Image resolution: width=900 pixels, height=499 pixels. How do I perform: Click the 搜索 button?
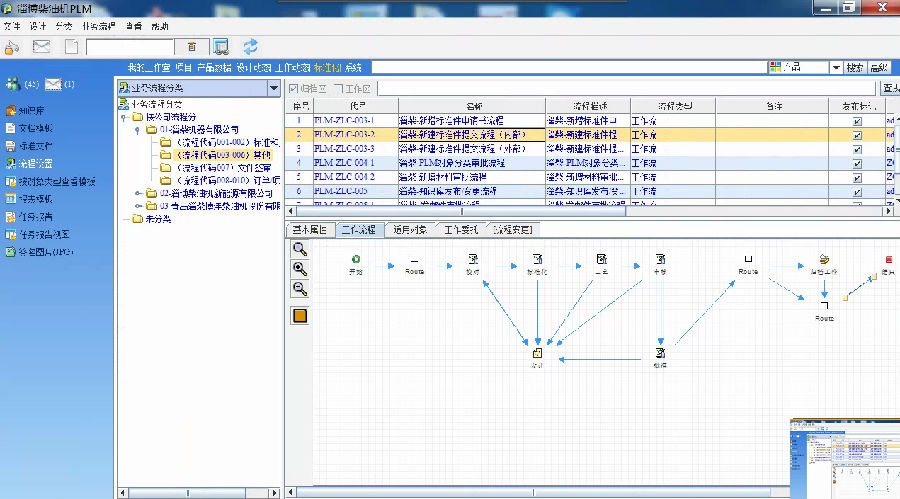[x=855, y=67]
